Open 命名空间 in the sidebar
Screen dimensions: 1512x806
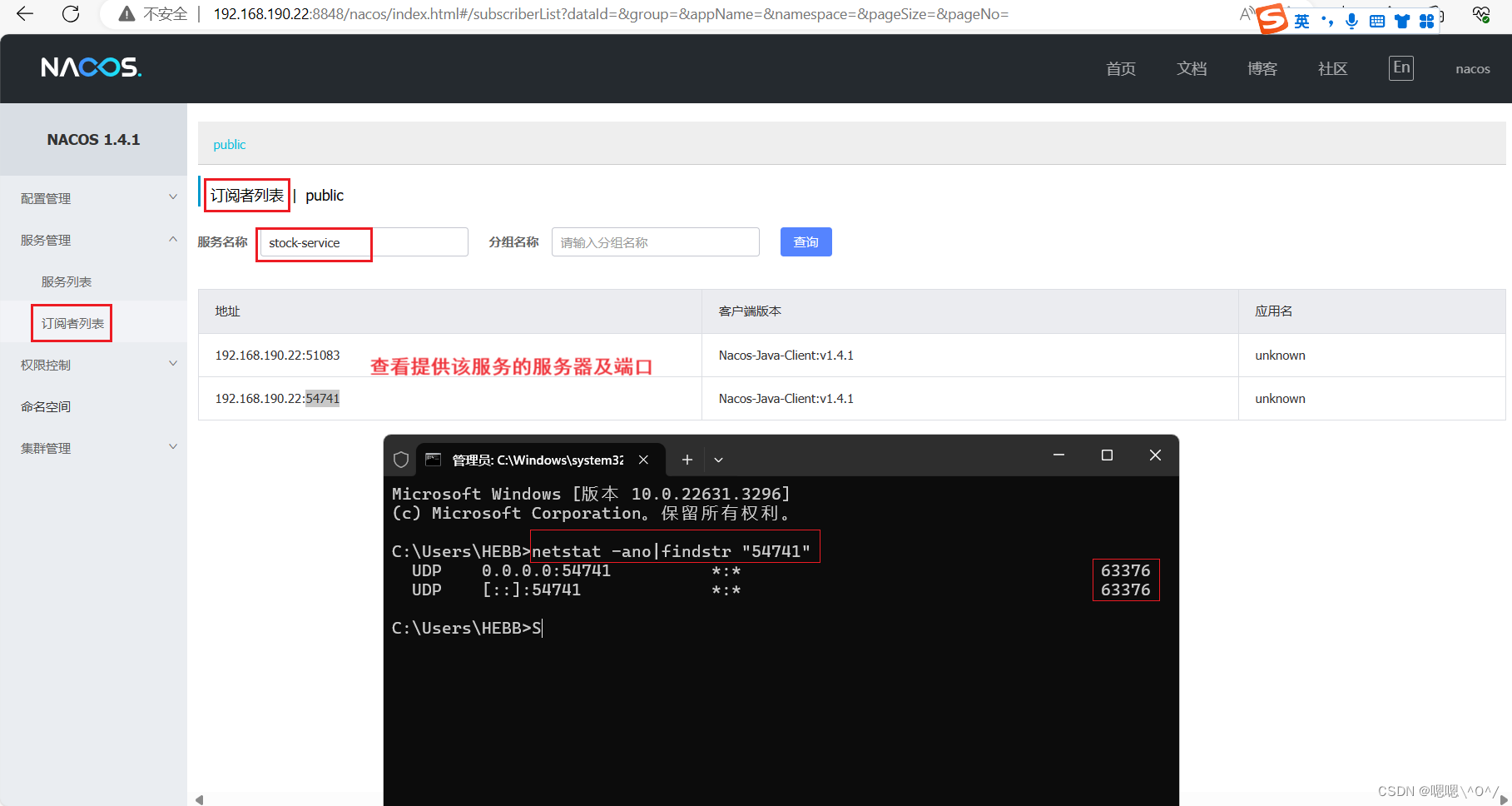point(46,406)
